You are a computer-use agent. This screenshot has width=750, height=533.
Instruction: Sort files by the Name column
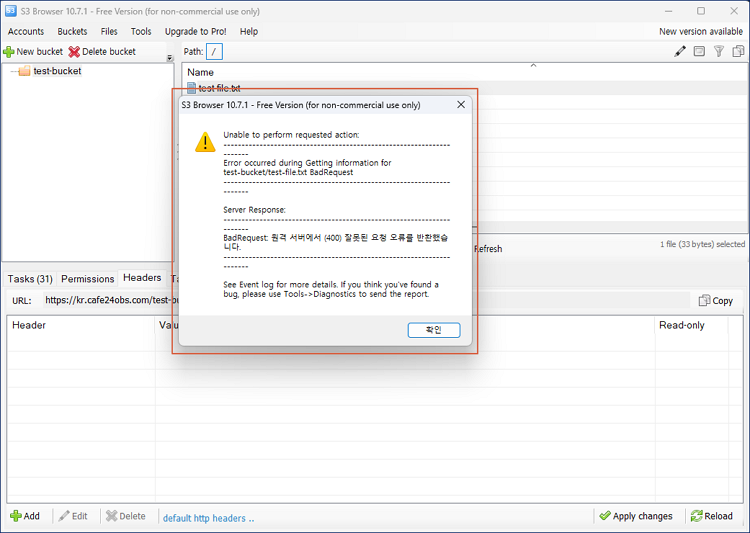tap(200, 72)
